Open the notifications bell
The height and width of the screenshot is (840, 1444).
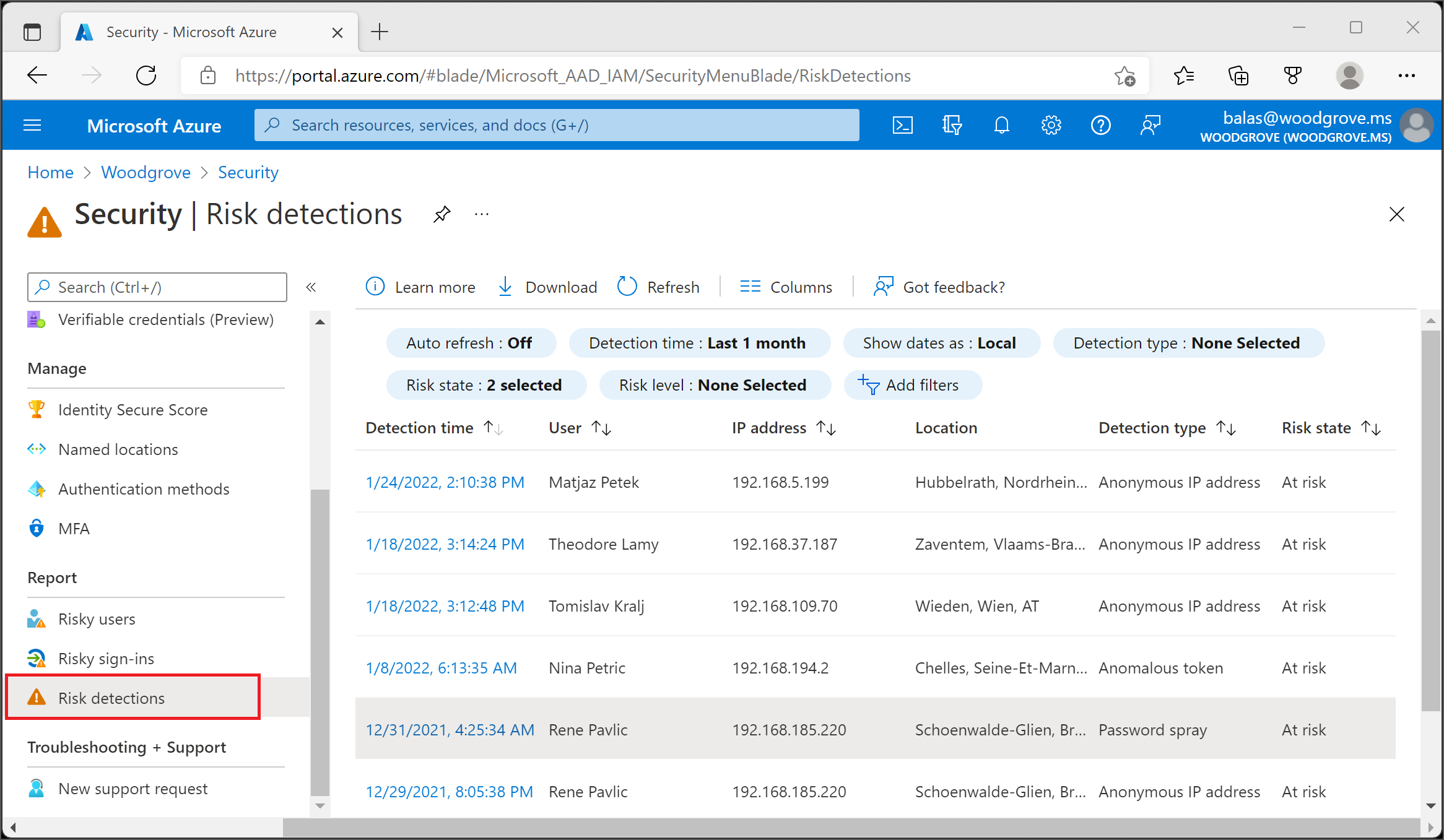[1001, 126]
